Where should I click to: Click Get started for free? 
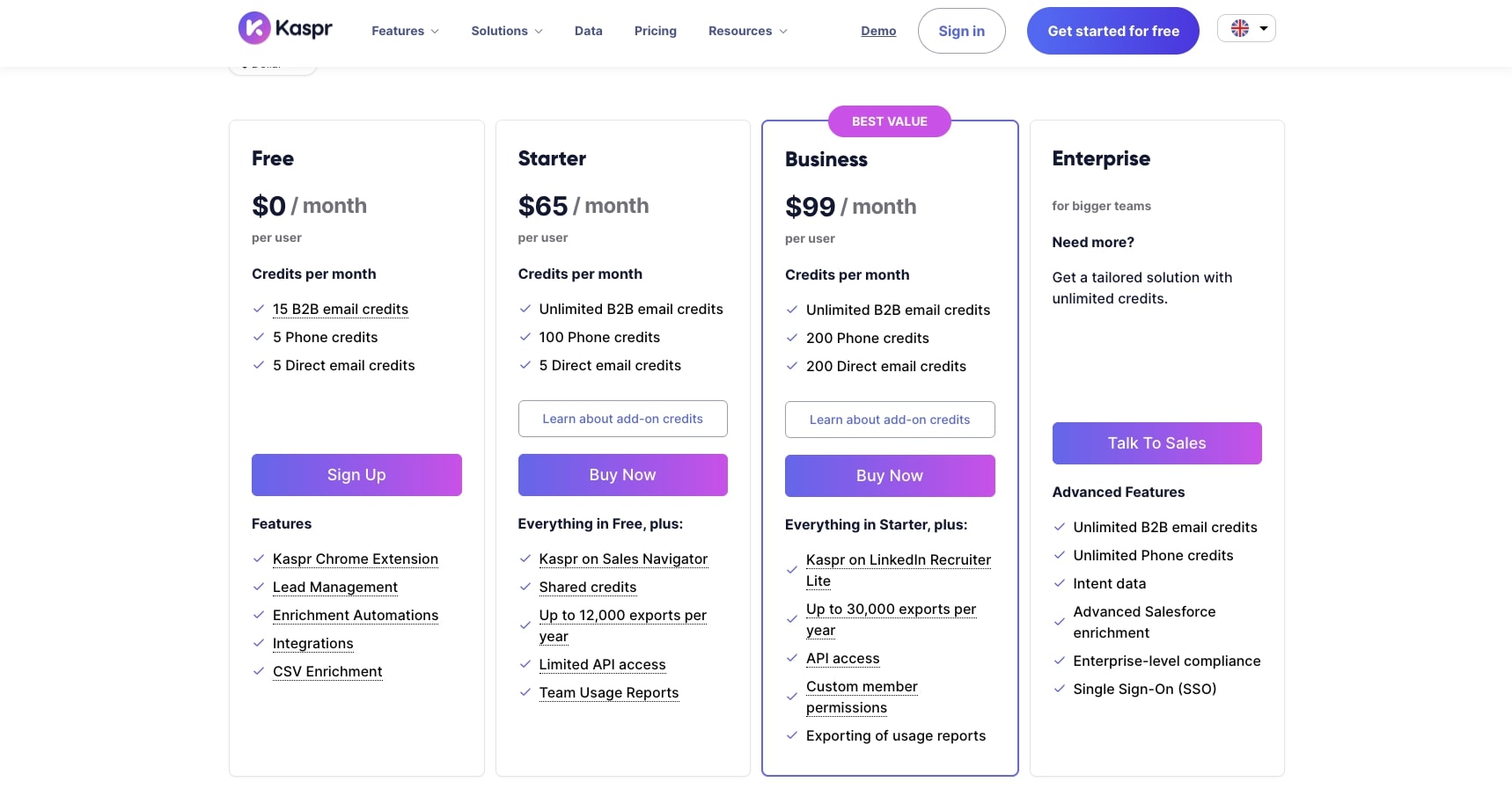tap(1112, 31)
